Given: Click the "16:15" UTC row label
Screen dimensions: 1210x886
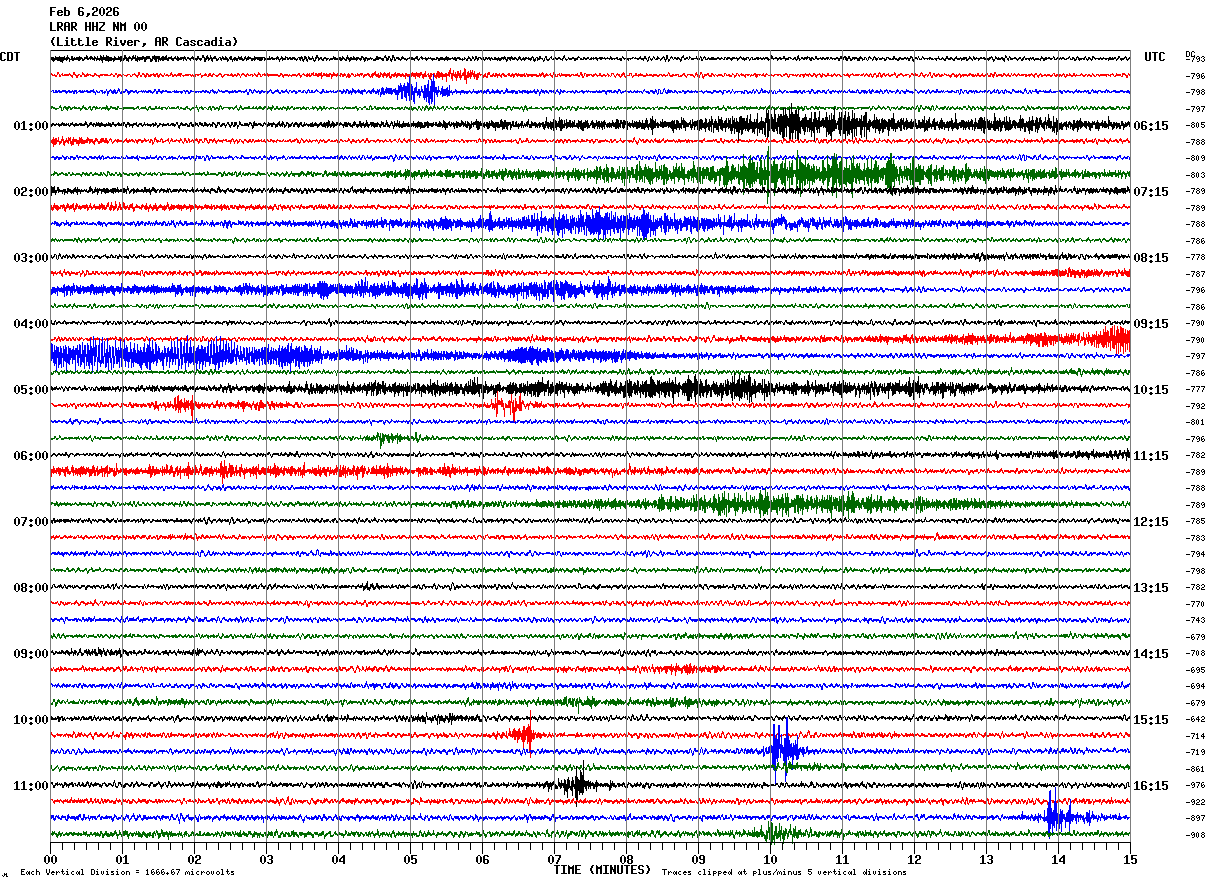Looking at the screenshot, I should tap(1151, 786).
